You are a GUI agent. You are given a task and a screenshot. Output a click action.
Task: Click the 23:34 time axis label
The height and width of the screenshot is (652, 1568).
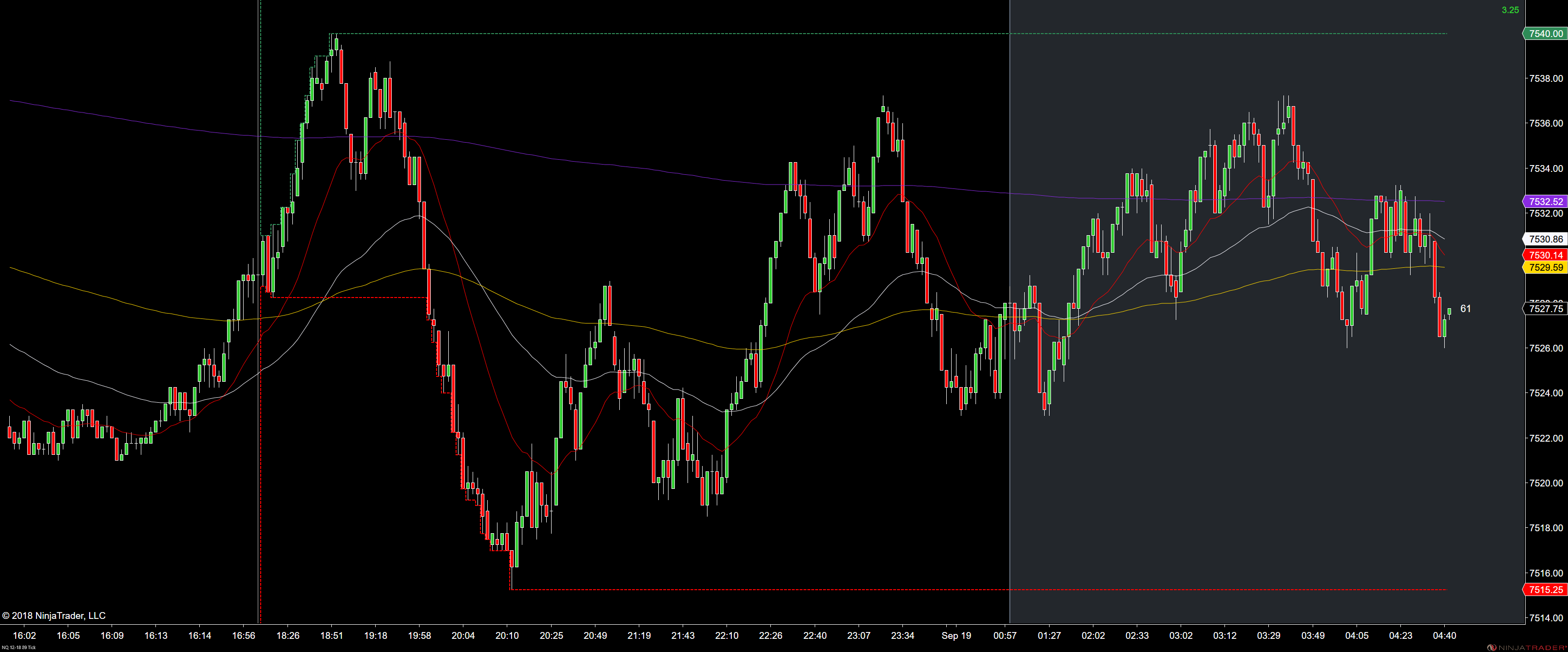click(903, 635)
